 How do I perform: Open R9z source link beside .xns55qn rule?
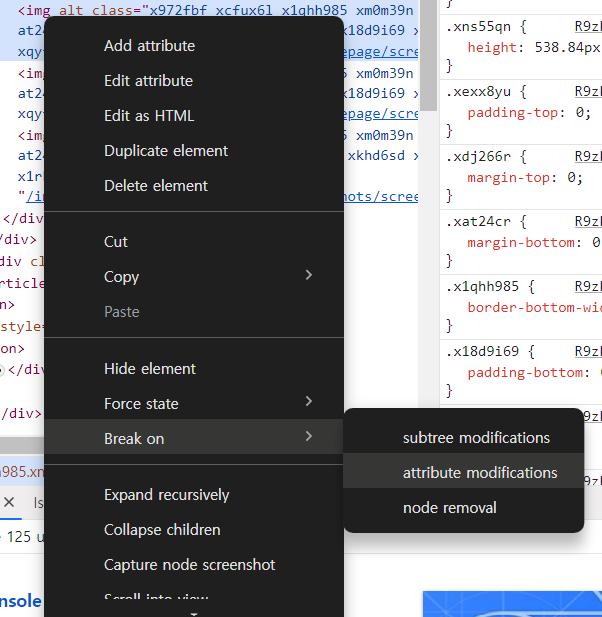[588, 26]
